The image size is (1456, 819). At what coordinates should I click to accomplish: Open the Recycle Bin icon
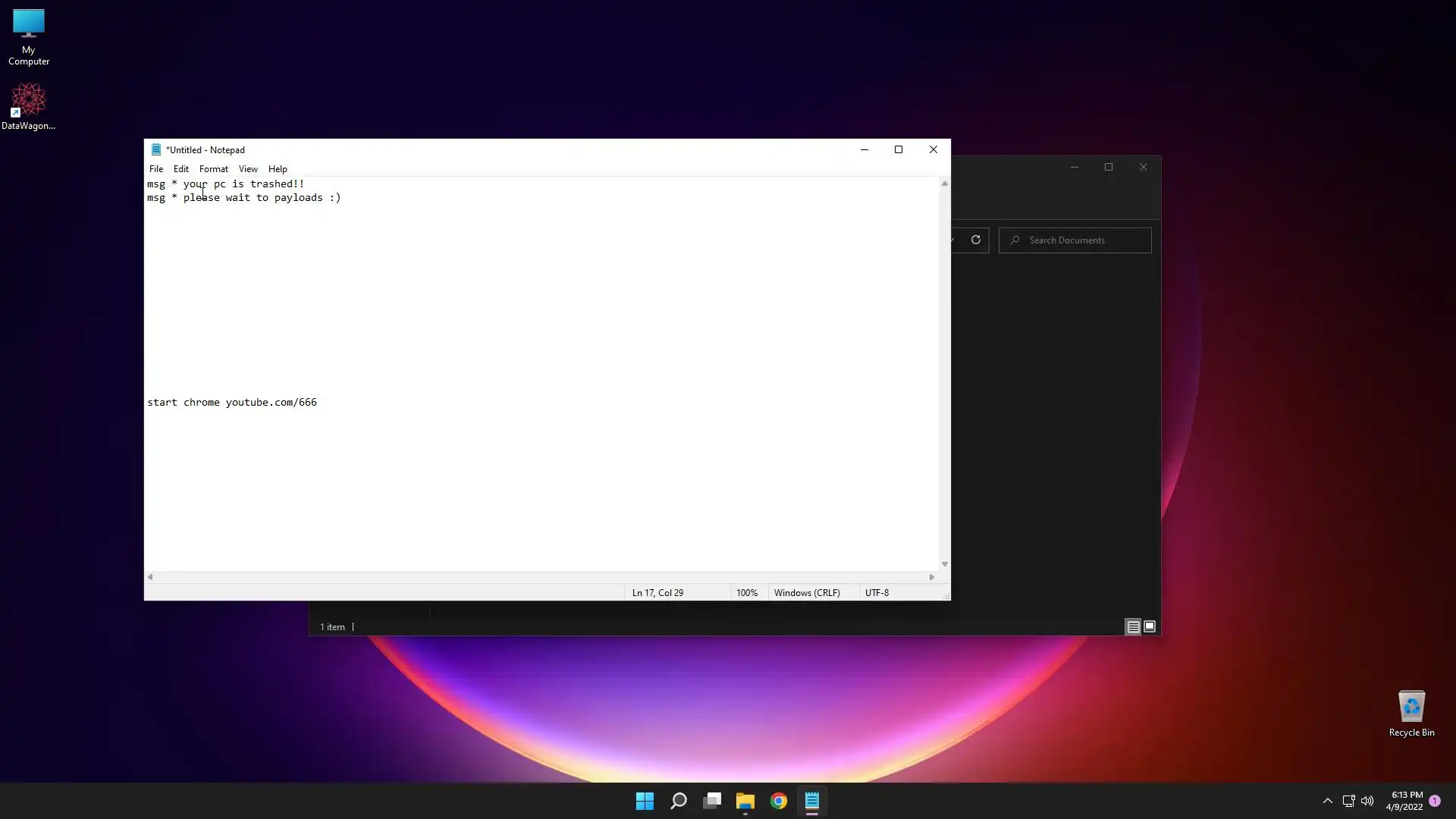1410,713
